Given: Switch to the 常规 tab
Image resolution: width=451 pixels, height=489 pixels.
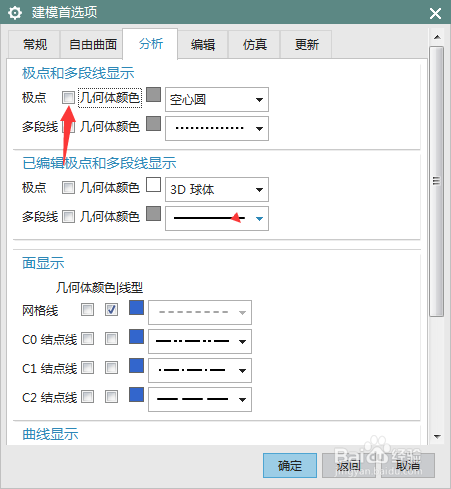Looking at the screenshot, I should click(x=34, y=44).
